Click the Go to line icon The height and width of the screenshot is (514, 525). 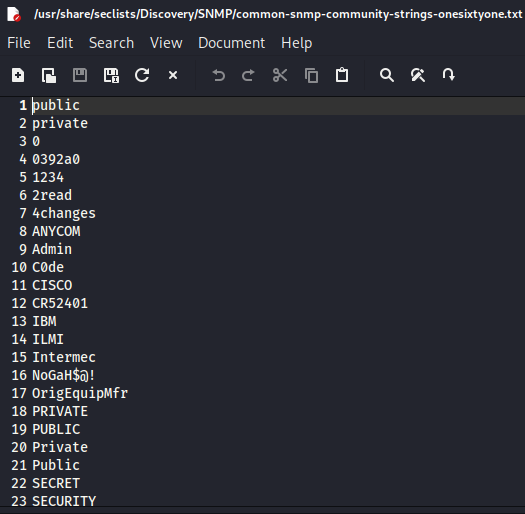pyautogui.click(x=449, y=74)
